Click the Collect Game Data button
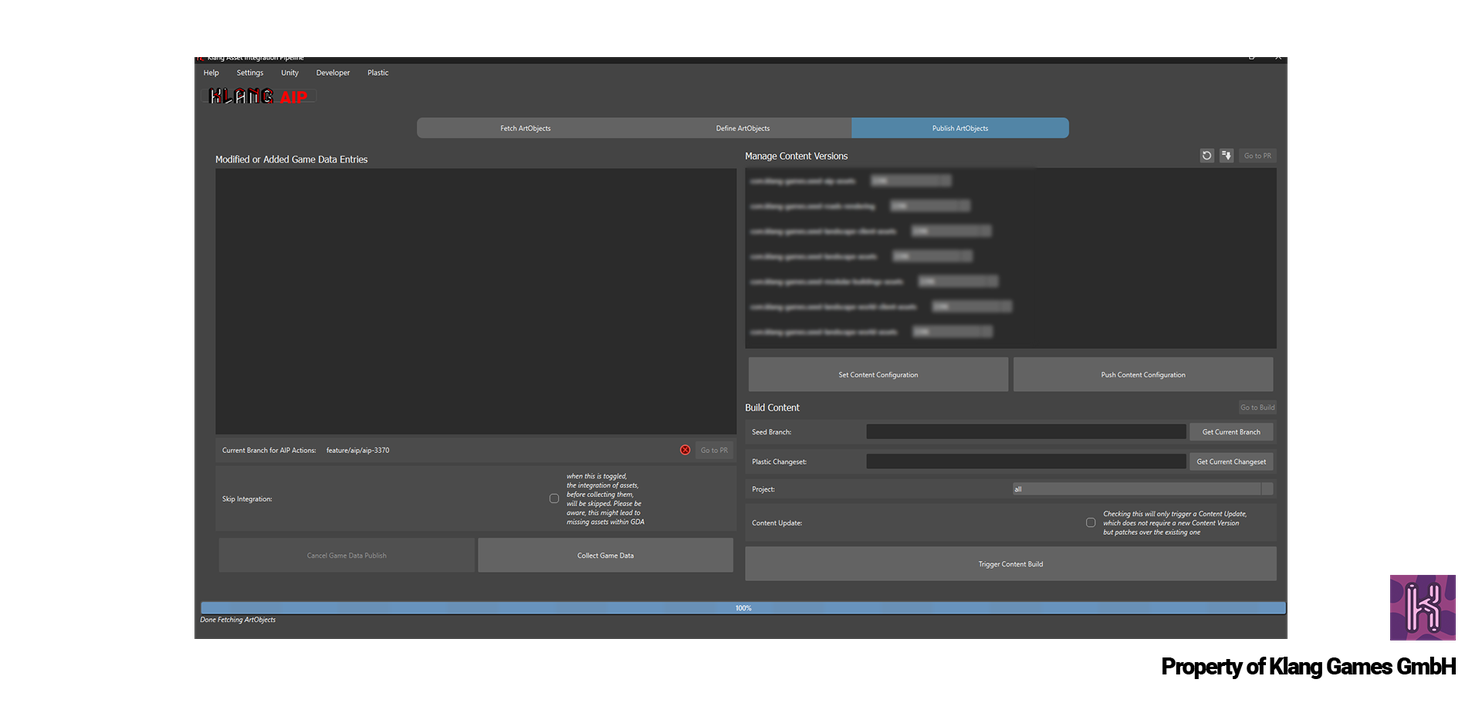Image resolution: width=1482 pixels, height=703 pixels. 605,555
